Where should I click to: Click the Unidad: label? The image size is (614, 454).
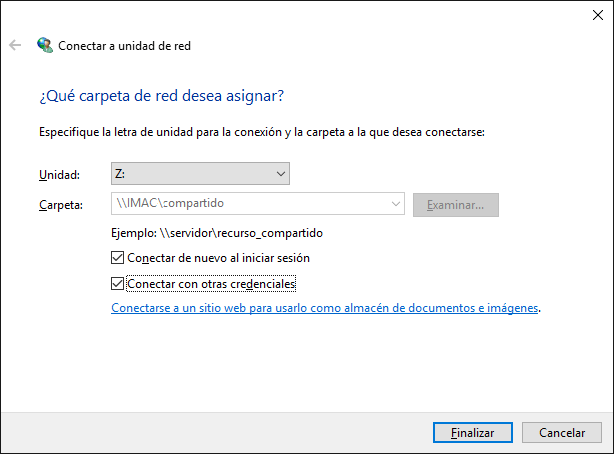56,175
